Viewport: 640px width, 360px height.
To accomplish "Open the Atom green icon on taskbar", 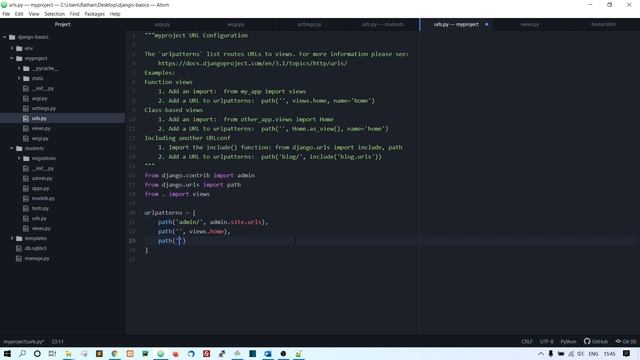I will (160, 353).
